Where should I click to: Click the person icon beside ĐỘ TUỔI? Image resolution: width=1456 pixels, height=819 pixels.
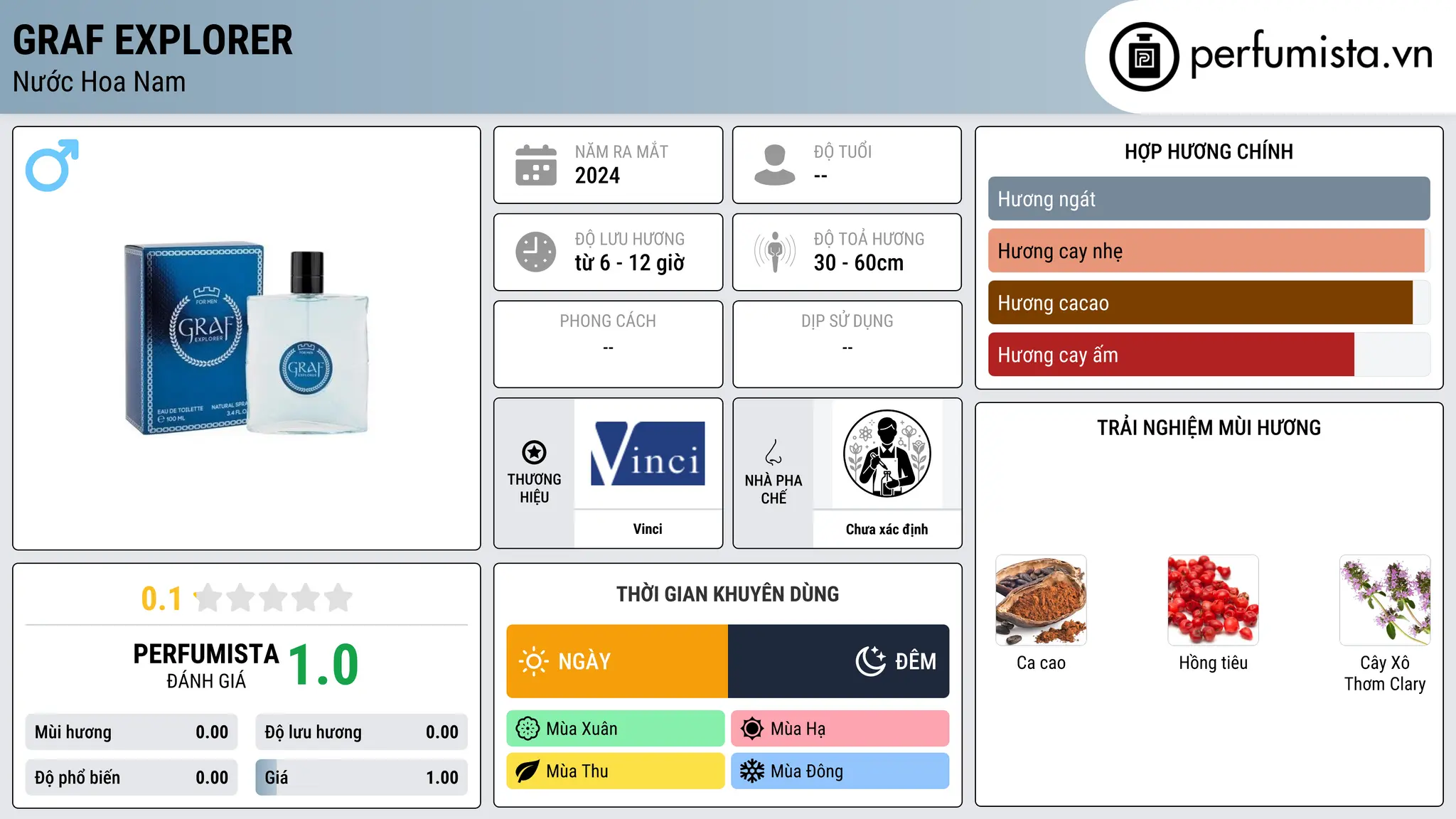775,165
